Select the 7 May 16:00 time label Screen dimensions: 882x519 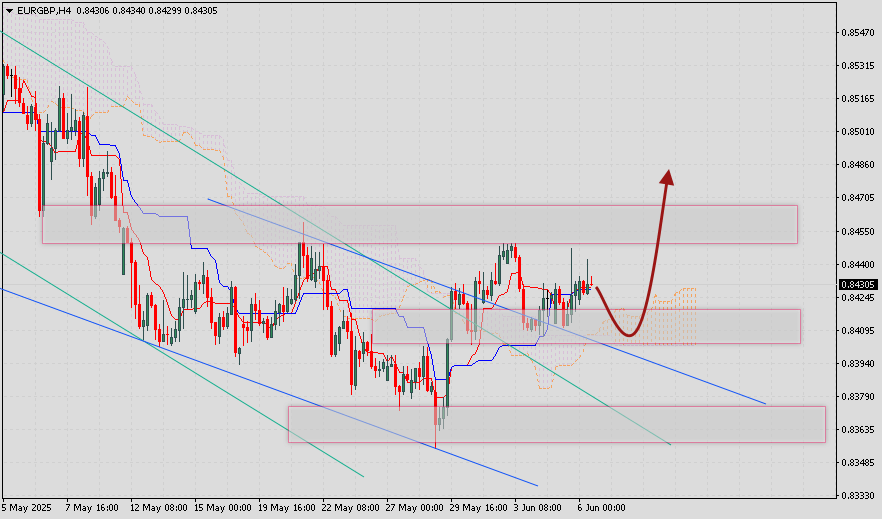[92, 508]
